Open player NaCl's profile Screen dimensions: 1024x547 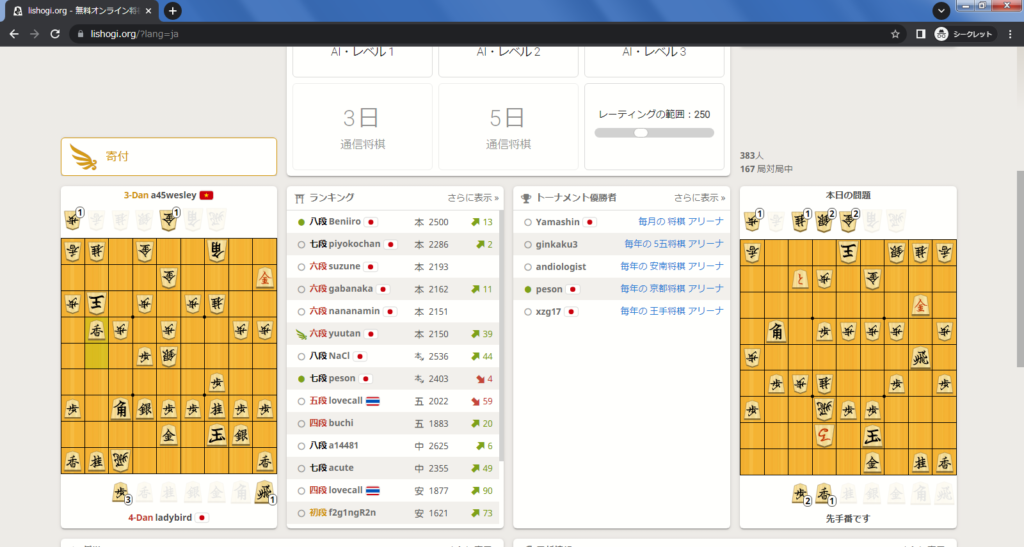[x=330, y=356]
